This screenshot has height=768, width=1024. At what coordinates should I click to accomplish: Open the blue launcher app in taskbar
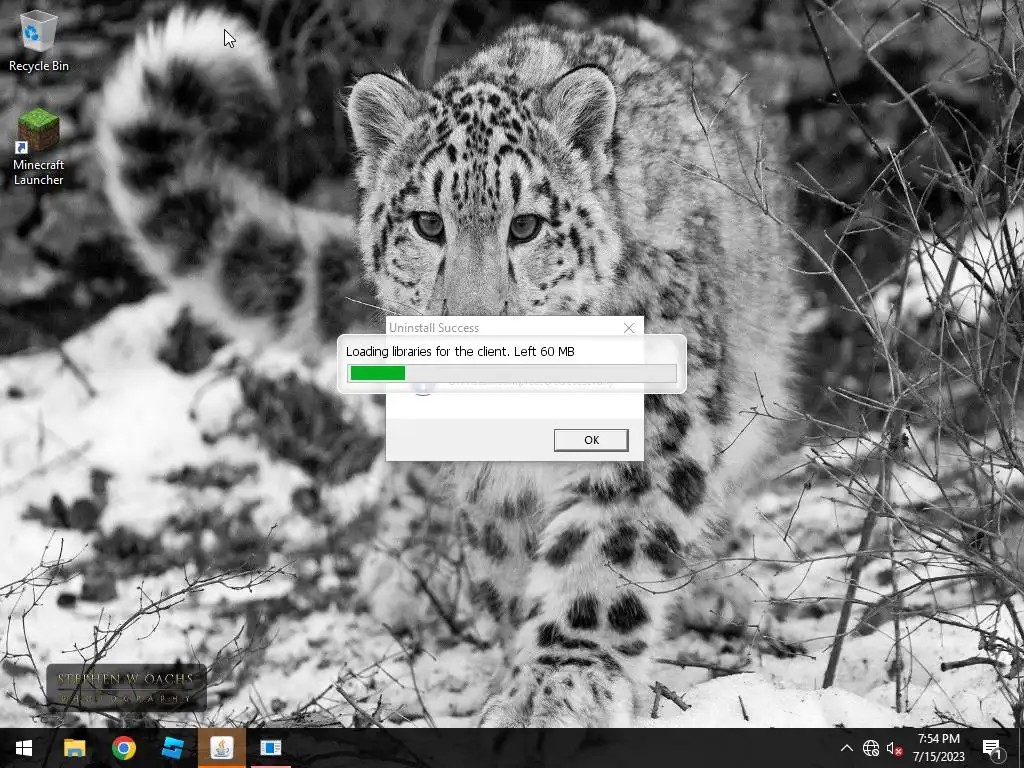tap(172, 748)
